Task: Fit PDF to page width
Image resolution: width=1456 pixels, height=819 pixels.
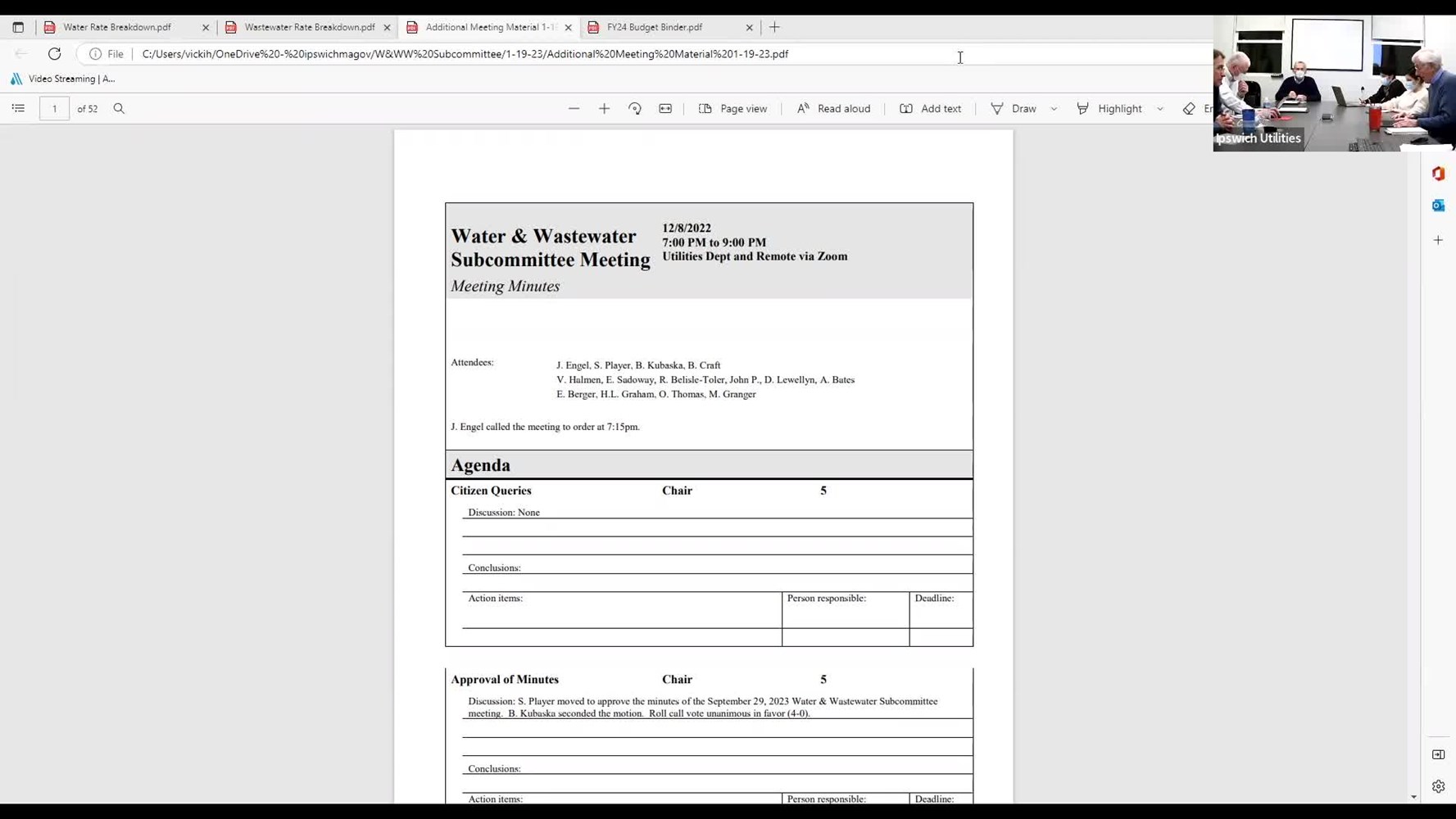Action: pos(665,108)
